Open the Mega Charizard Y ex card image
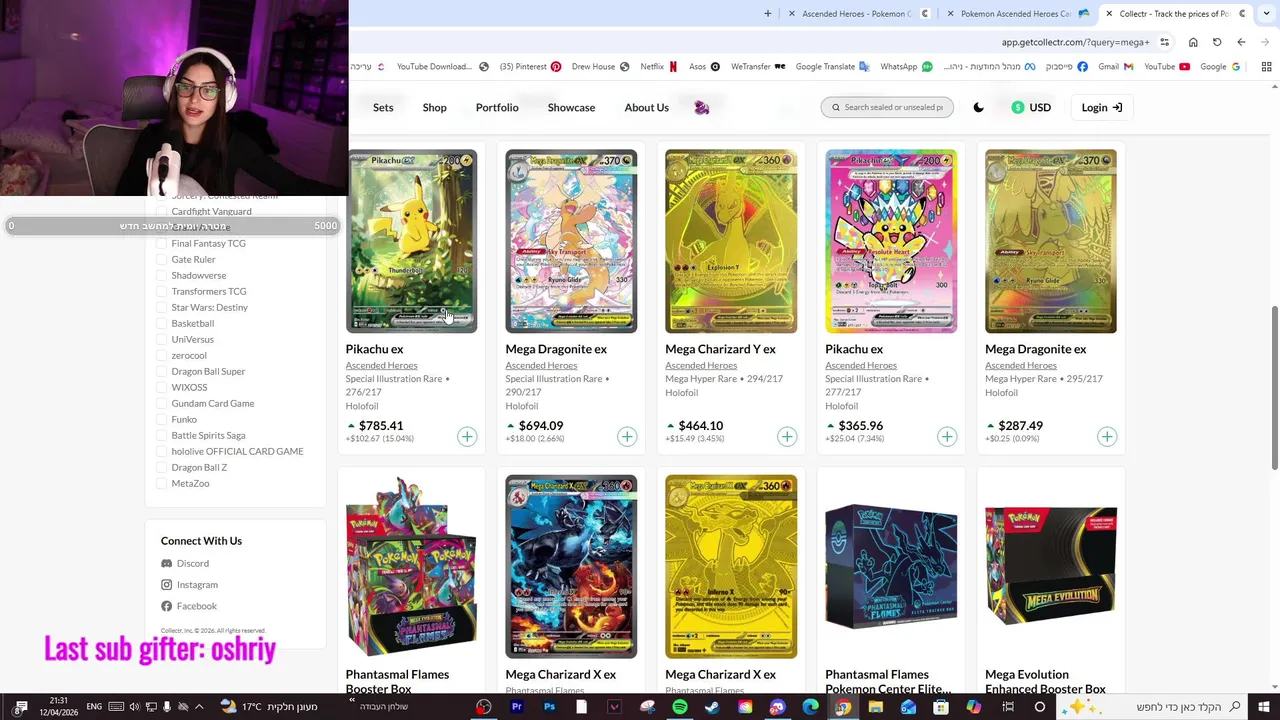Viewport: 1280px width, 720px height. tap(731, 241)
